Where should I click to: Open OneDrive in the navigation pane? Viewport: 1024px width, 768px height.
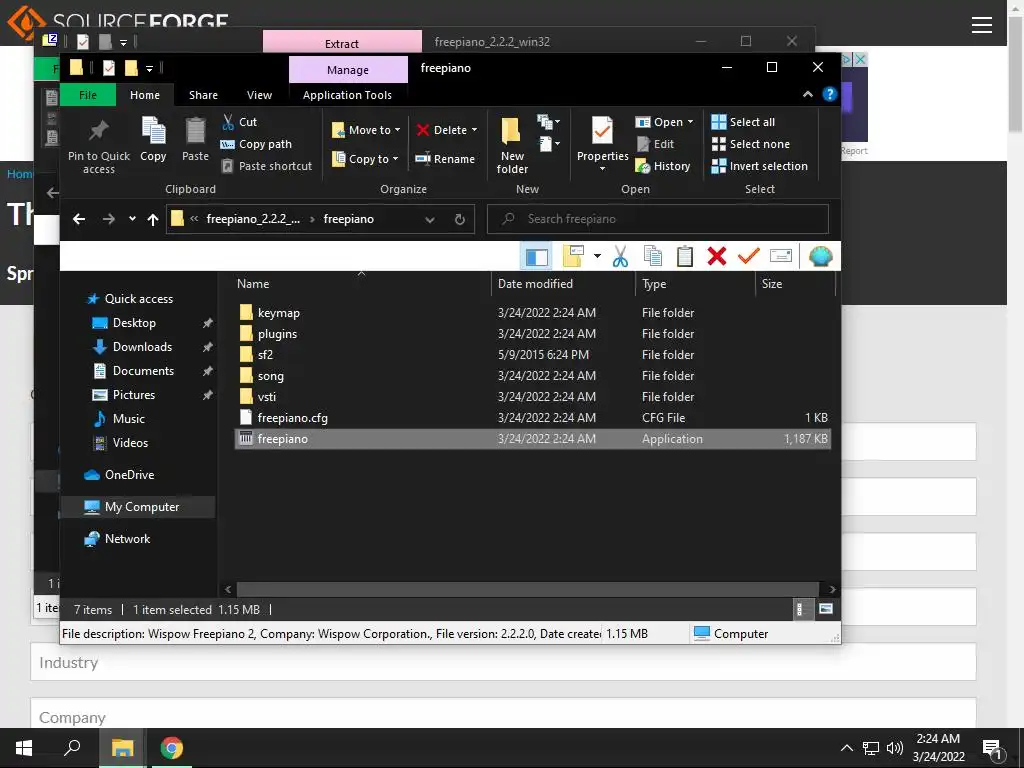click(x=129, y=475)
